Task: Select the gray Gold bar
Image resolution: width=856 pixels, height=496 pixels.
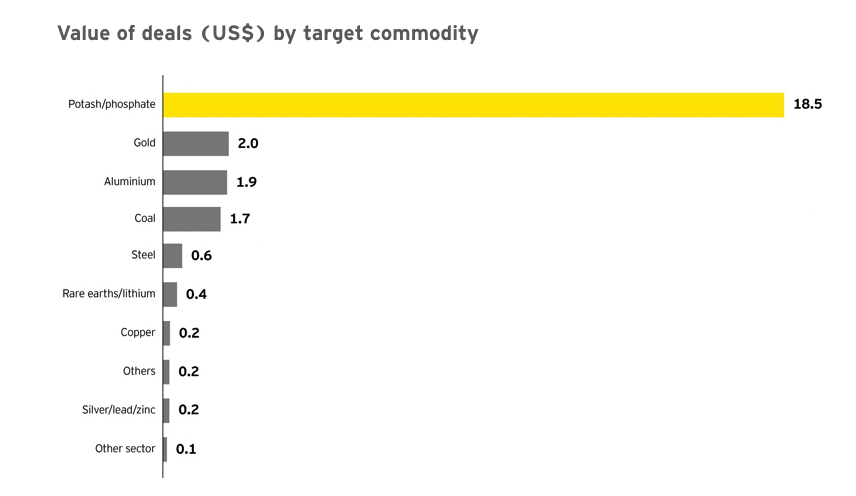Action: (x=196, y=143)
